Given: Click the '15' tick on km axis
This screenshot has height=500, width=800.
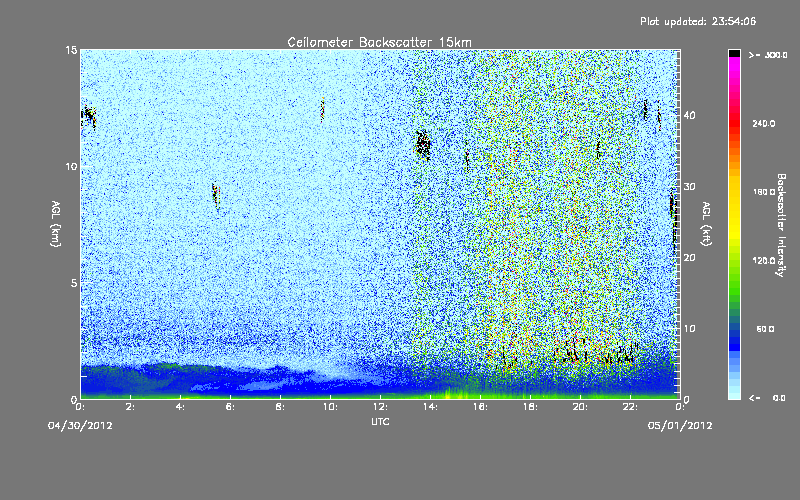Looking at the screenshot, I should (71, 50).
